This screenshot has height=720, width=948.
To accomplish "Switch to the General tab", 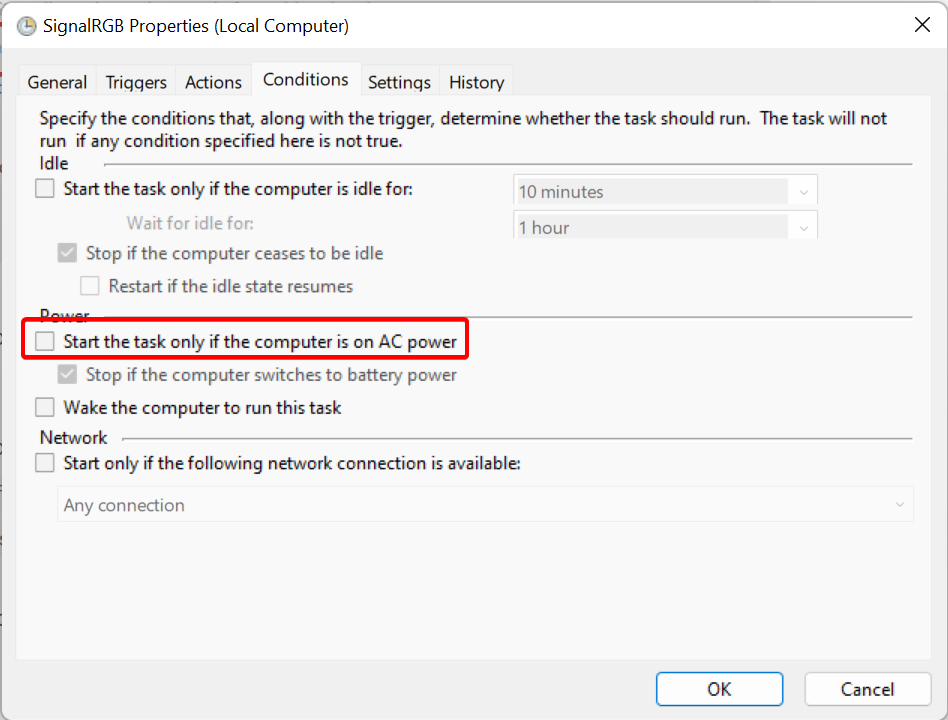I will click(57, 82).
